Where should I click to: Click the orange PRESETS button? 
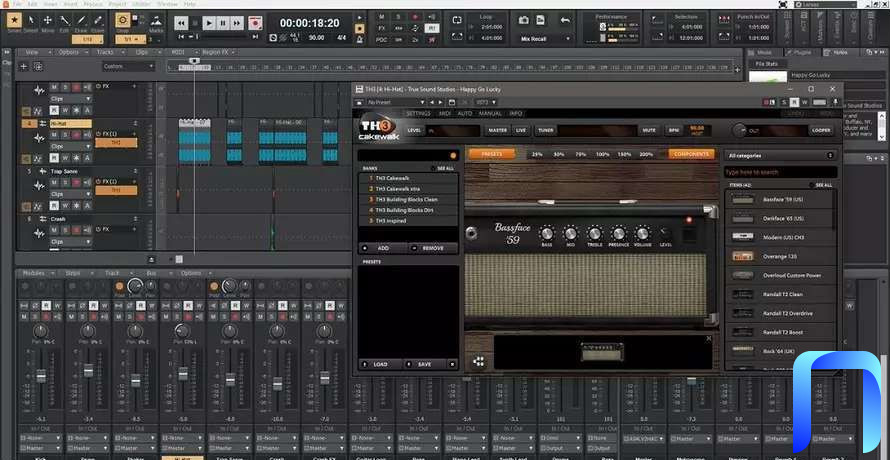click(492, 154)
